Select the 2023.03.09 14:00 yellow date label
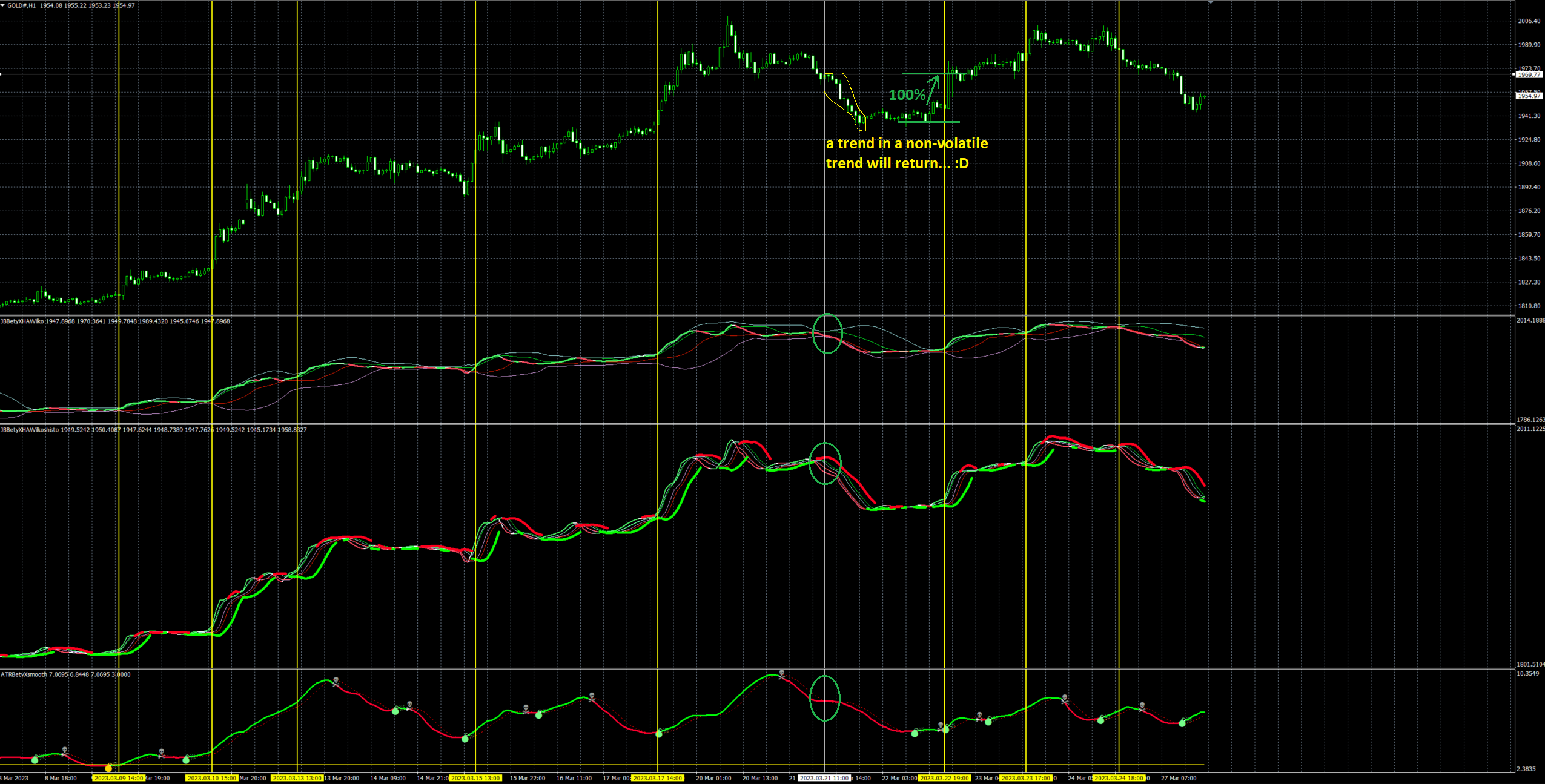The image size is (1545, 784). [119, 778]
